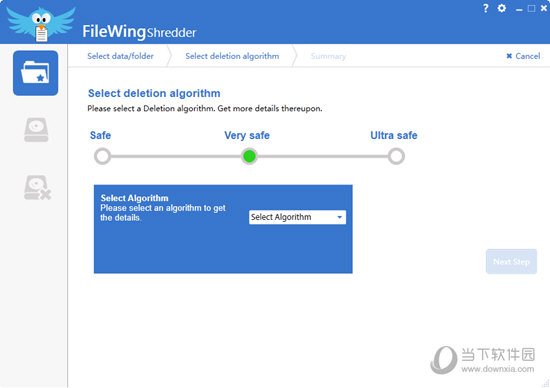Open the Select Algorithm dropdown
The width and height of the screenshot is (550, 388).
[x=297, y=217]
